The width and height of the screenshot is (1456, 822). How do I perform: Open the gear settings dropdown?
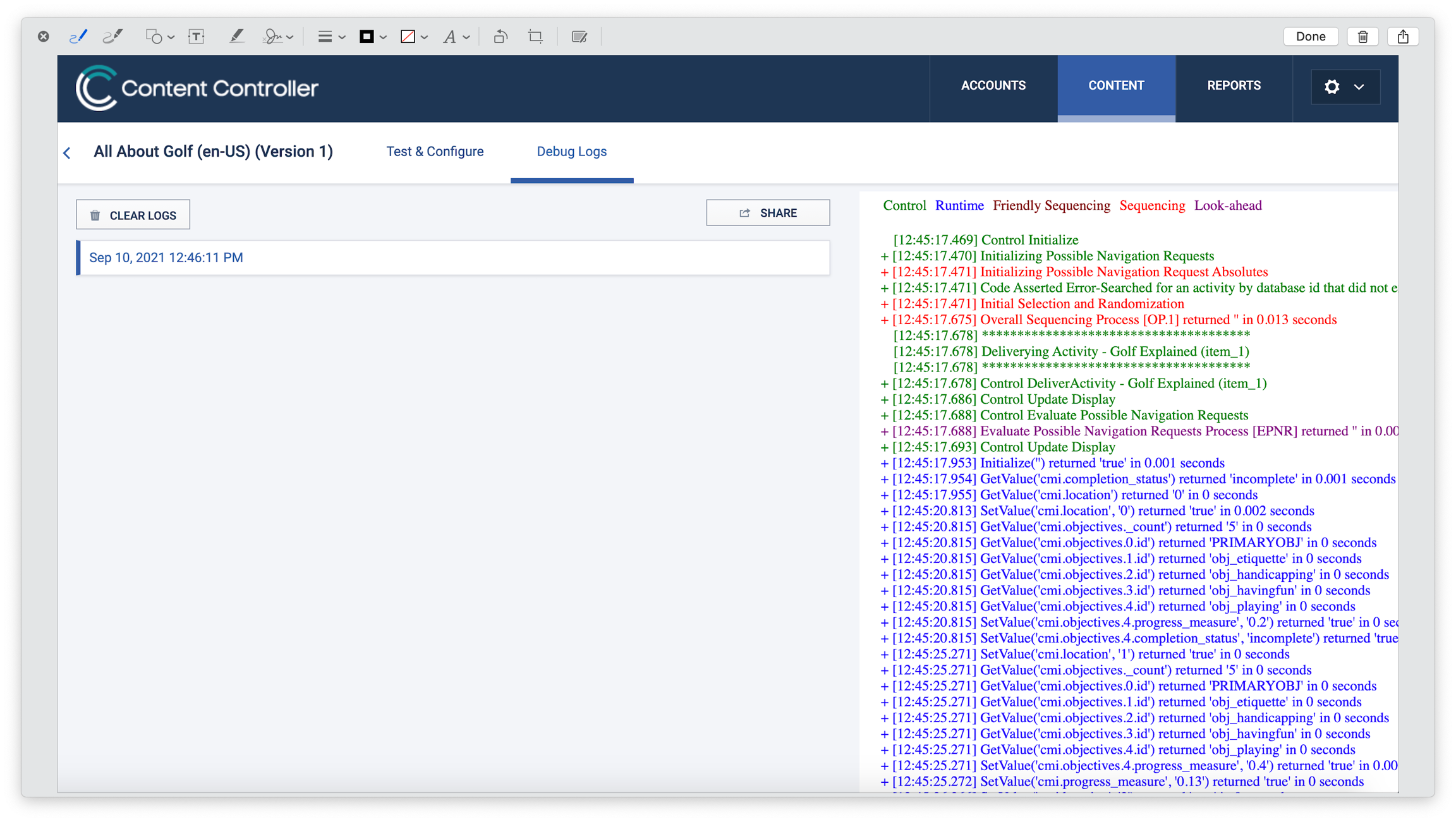(1345, 87)
